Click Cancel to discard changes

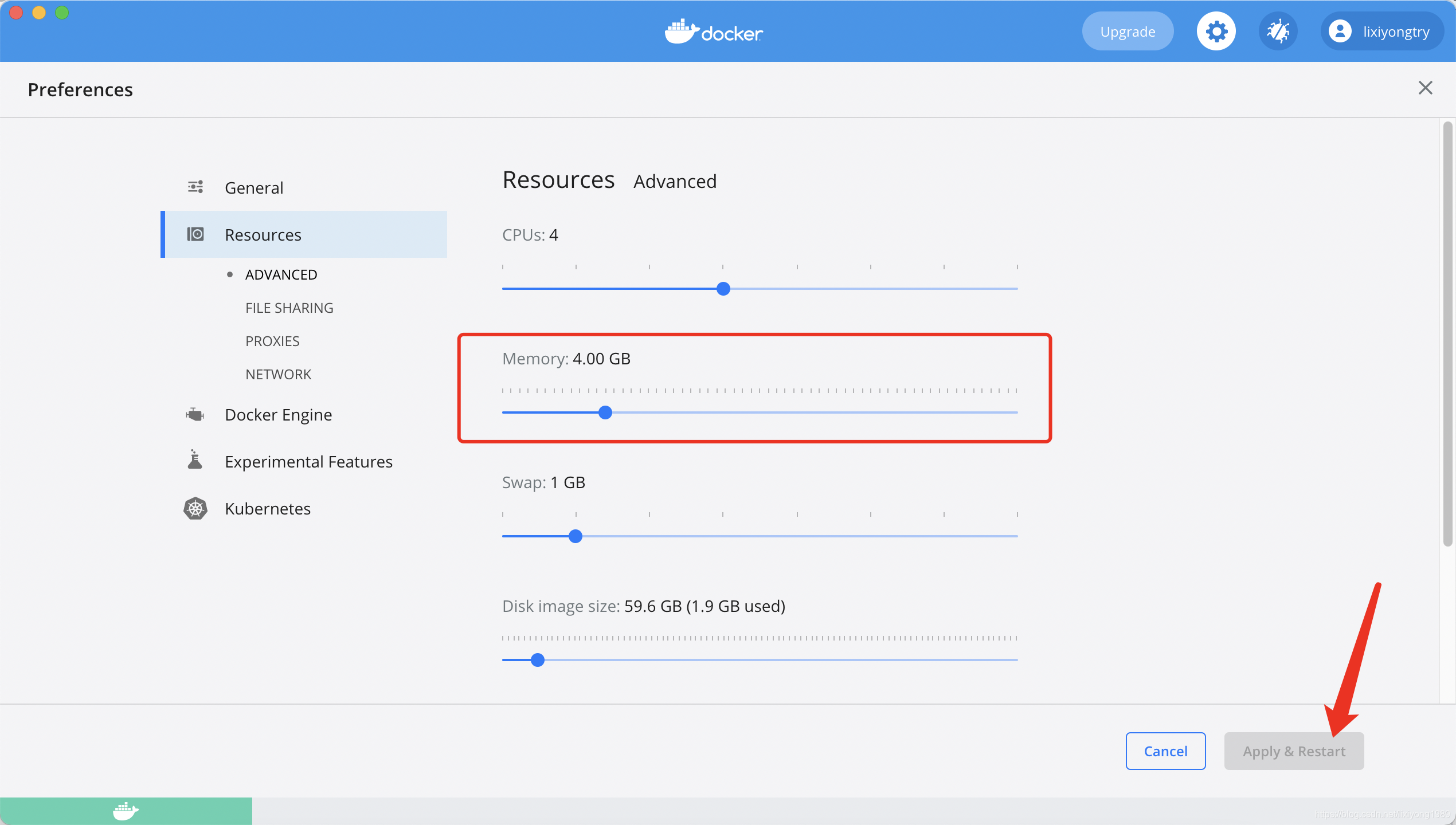pos(1164,751)
